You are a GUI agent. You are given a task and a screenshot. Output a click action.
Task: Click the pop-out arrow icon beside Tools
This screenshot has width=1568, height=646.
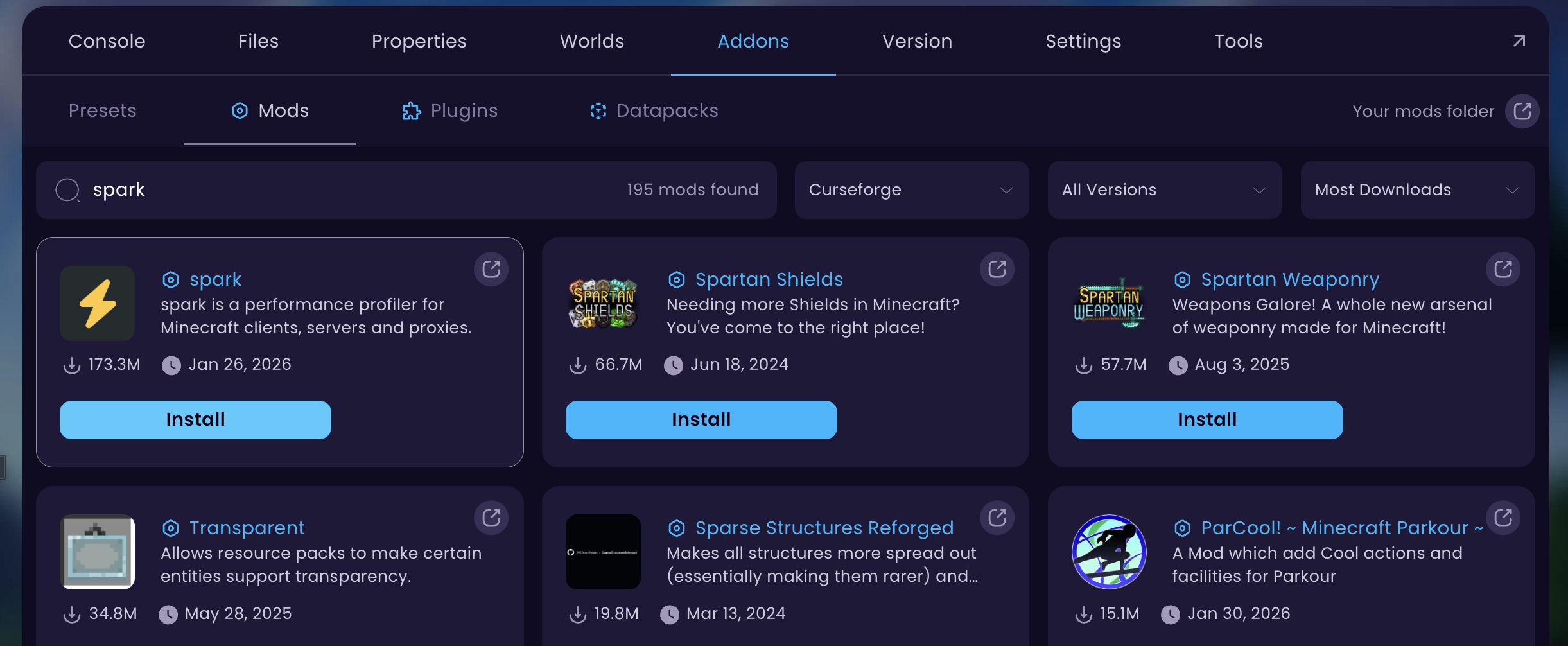(x=1519, y=41)
